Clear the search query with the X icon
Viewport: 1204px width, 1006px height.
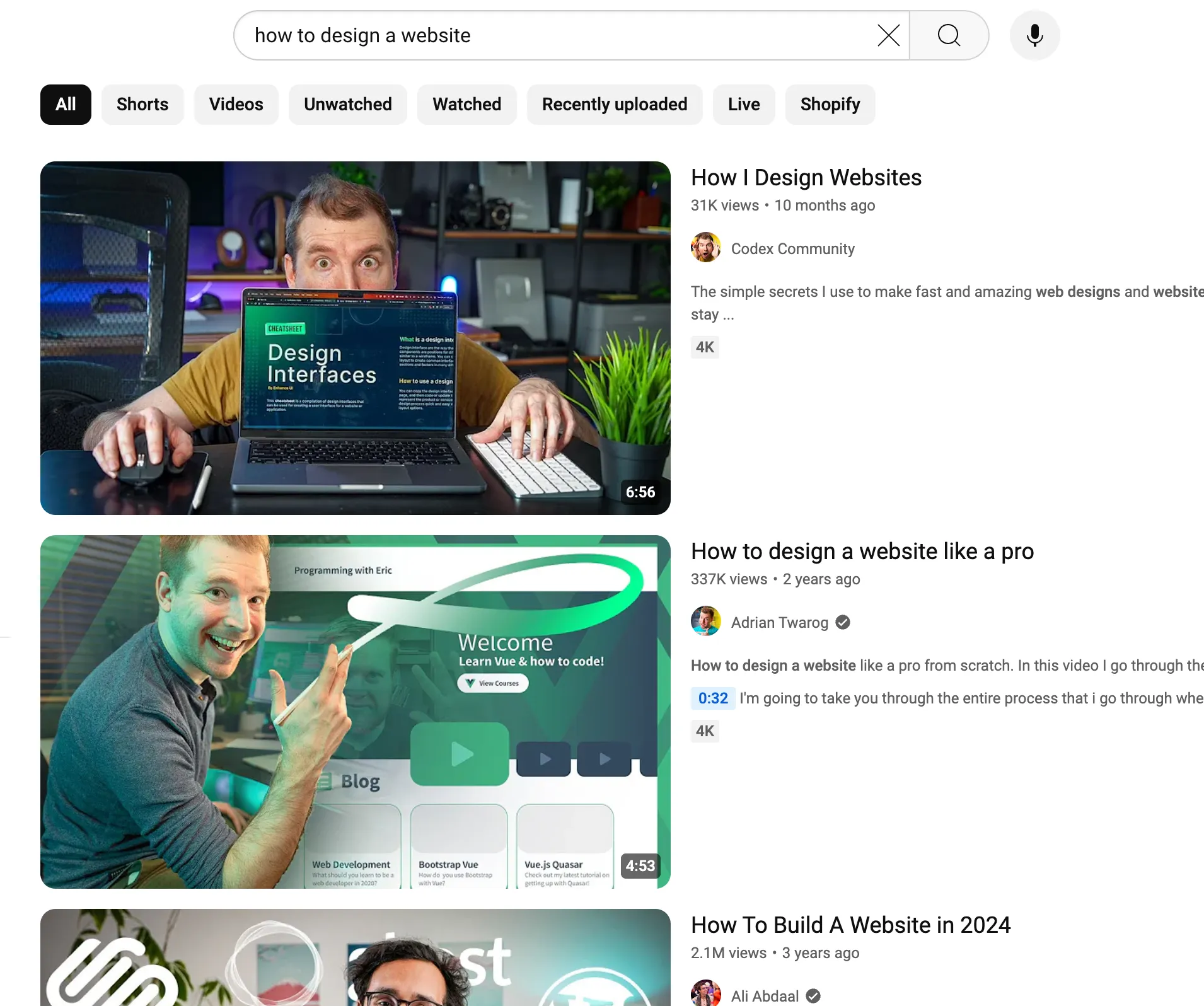pos(888,35)
